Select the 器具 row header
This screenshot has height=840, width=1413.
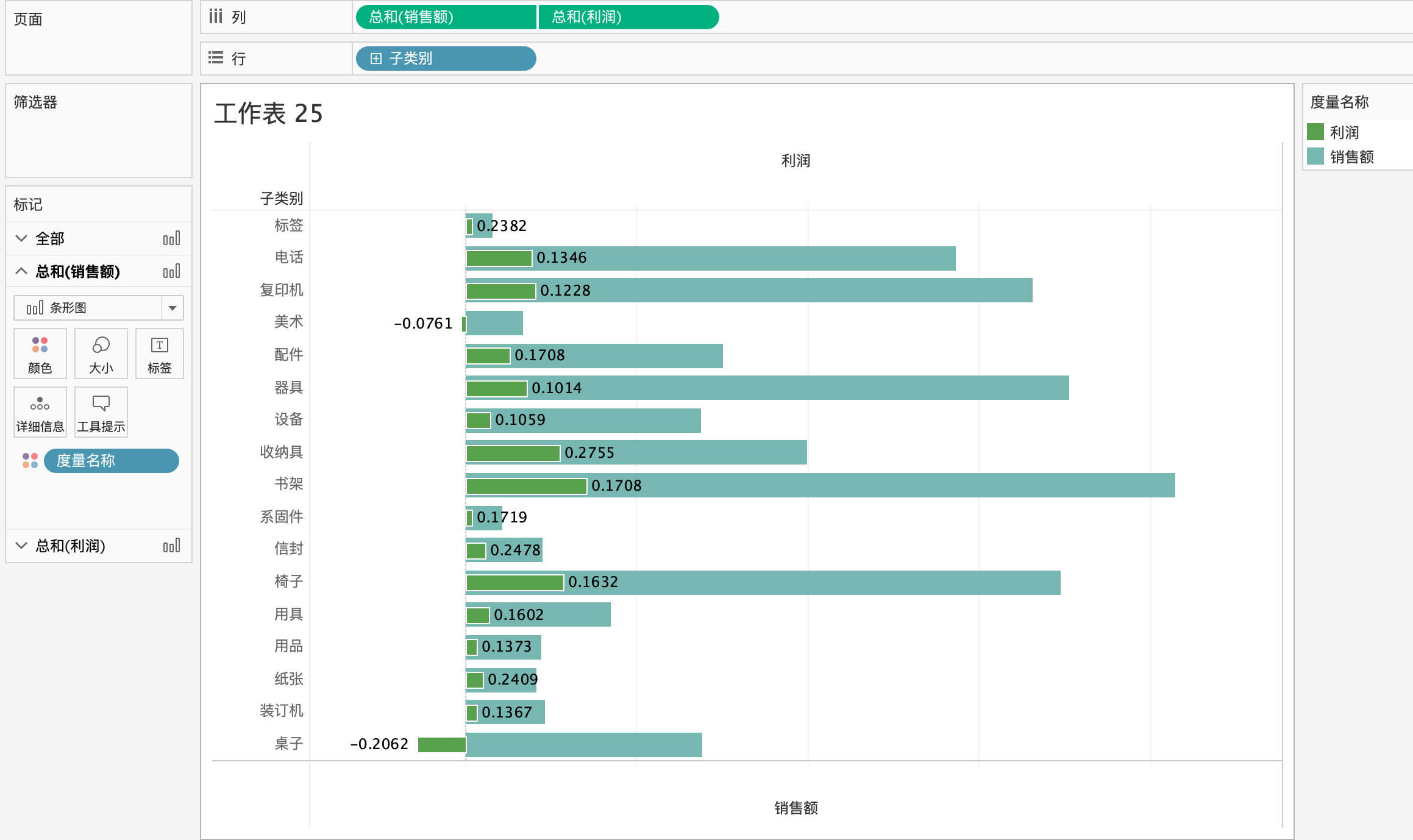(288, 388)
